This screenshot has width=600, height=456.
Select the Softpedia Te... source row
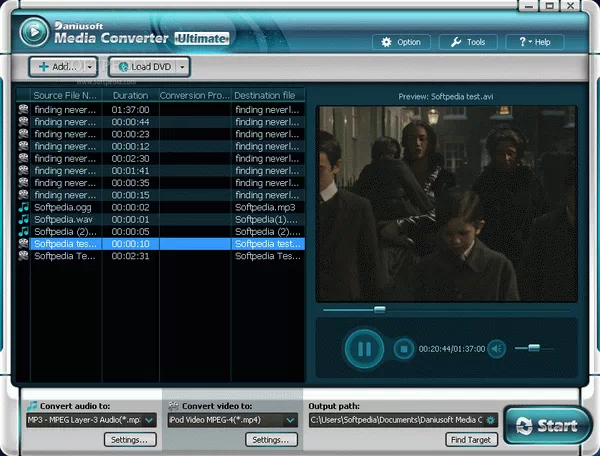point(65,256)
